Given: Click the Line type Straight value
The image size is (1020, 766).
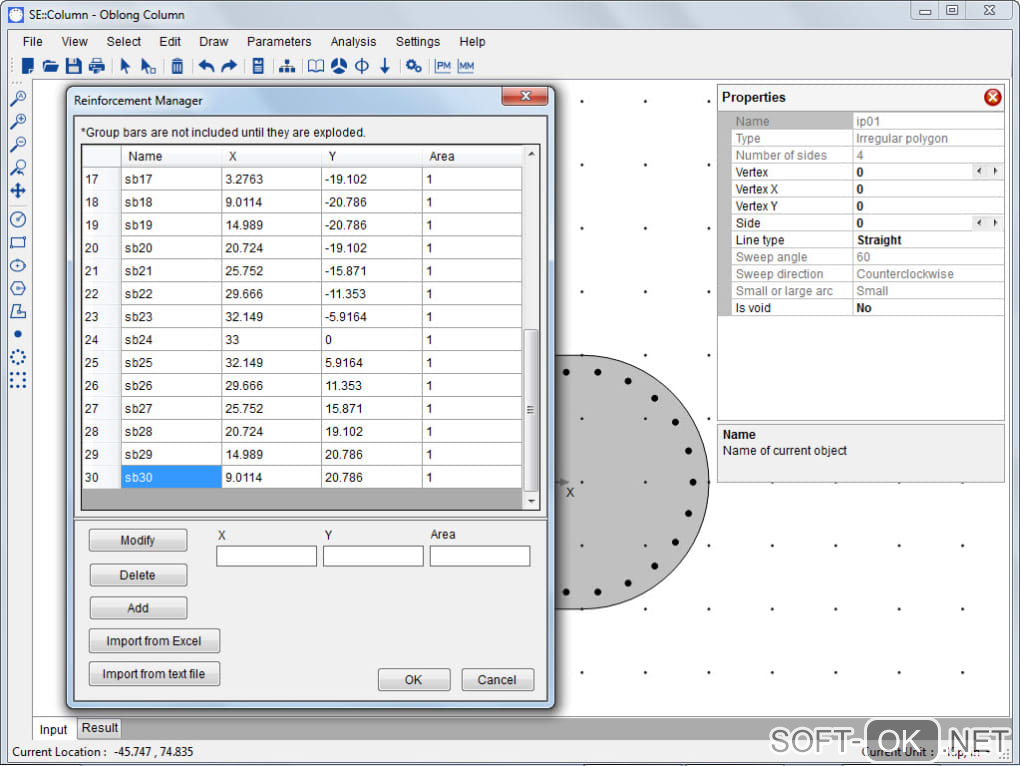Looking at the screenshot, I should click(x=879, y=240).
